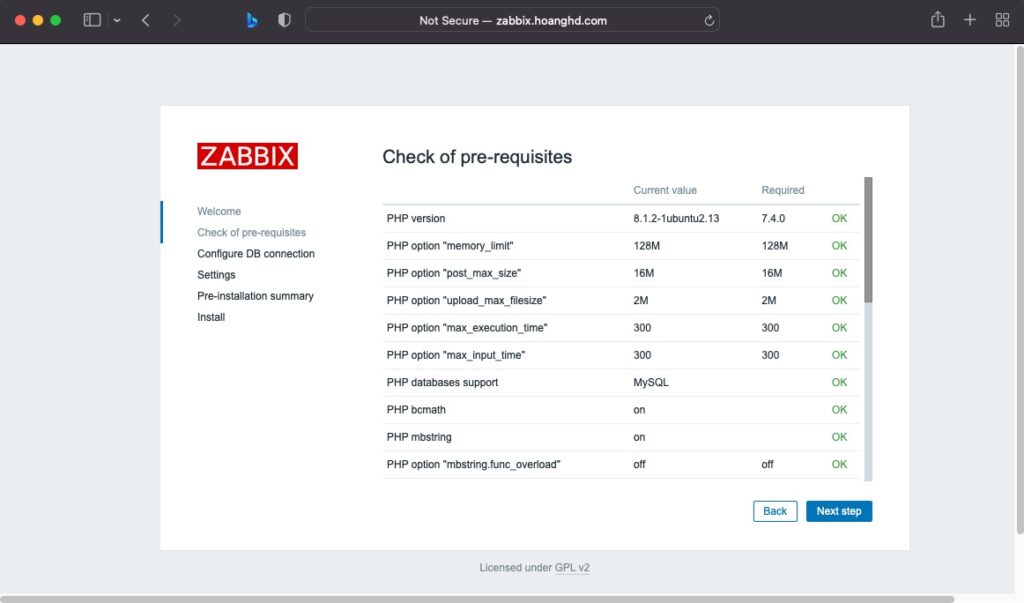The height and width of the screenshot is (603, 1024).
Task: Click OK status of mbstring.func_overload row
Action: (839, 464)
